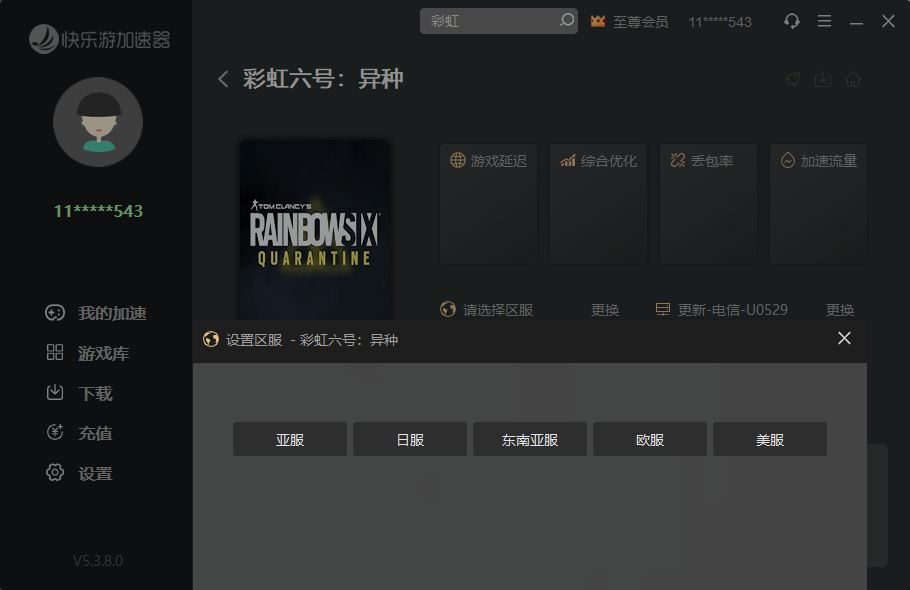Select the 欧服 region

[650, 439]
